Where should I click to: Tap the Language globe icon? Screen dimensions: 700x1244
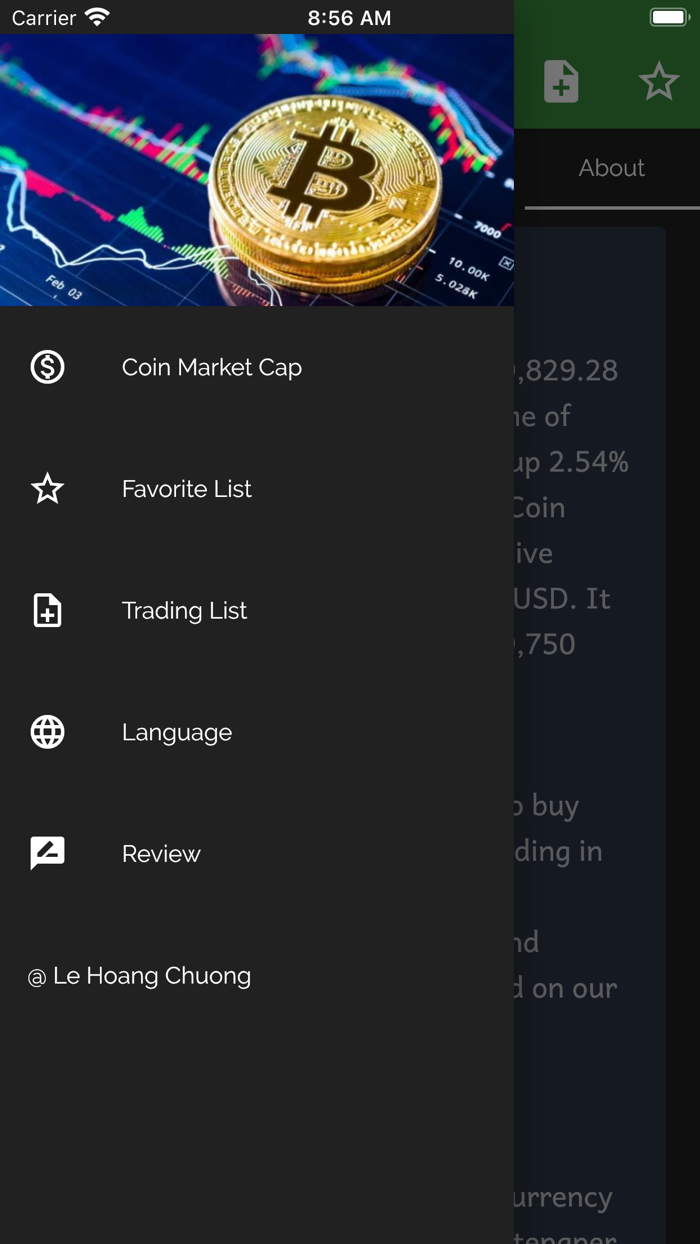(47, 732)
